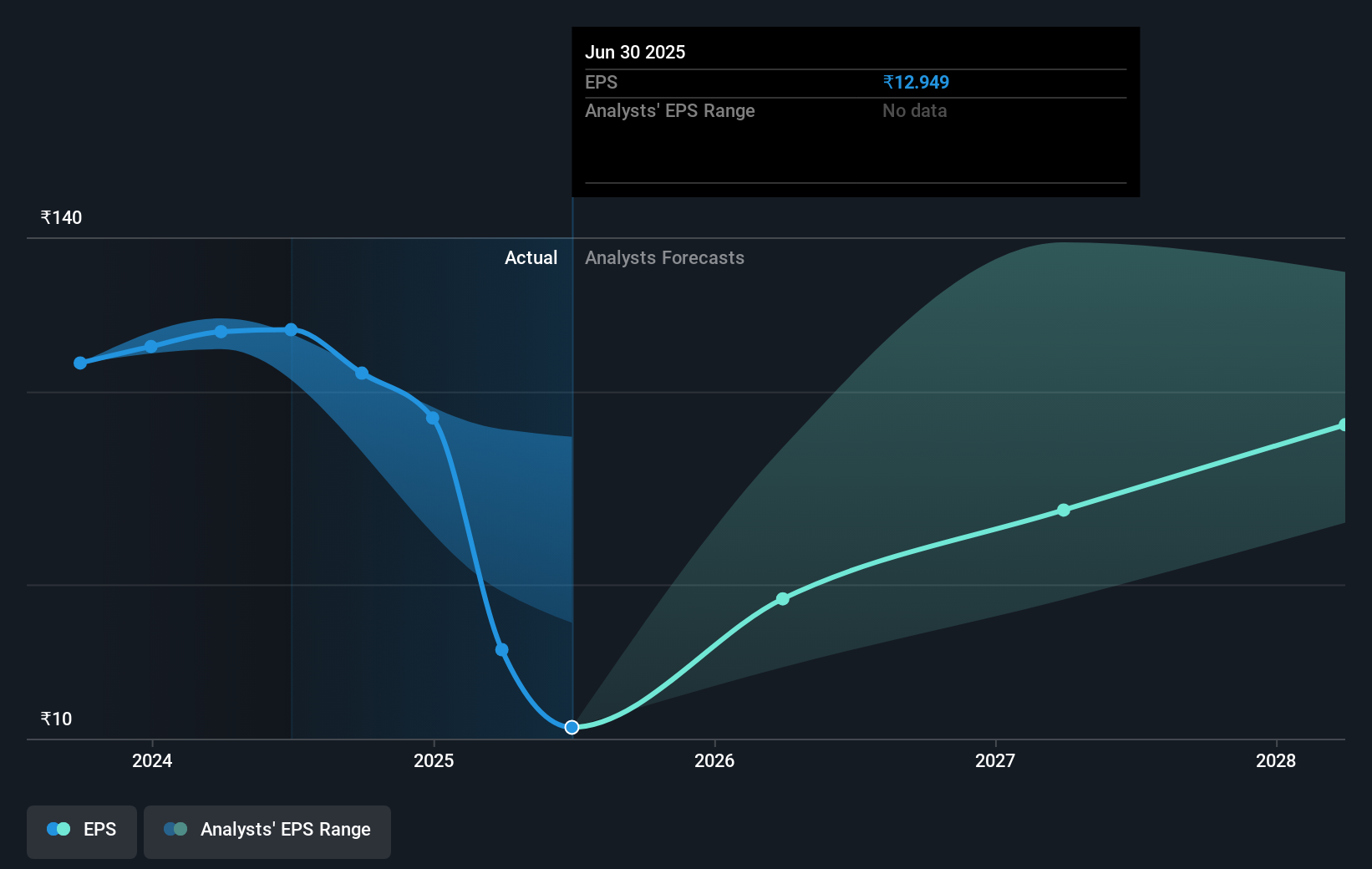Select the first EPS data point in late 2023
Image resolution: width=1372 pixels, height=869 pixels.
(80, 363)
